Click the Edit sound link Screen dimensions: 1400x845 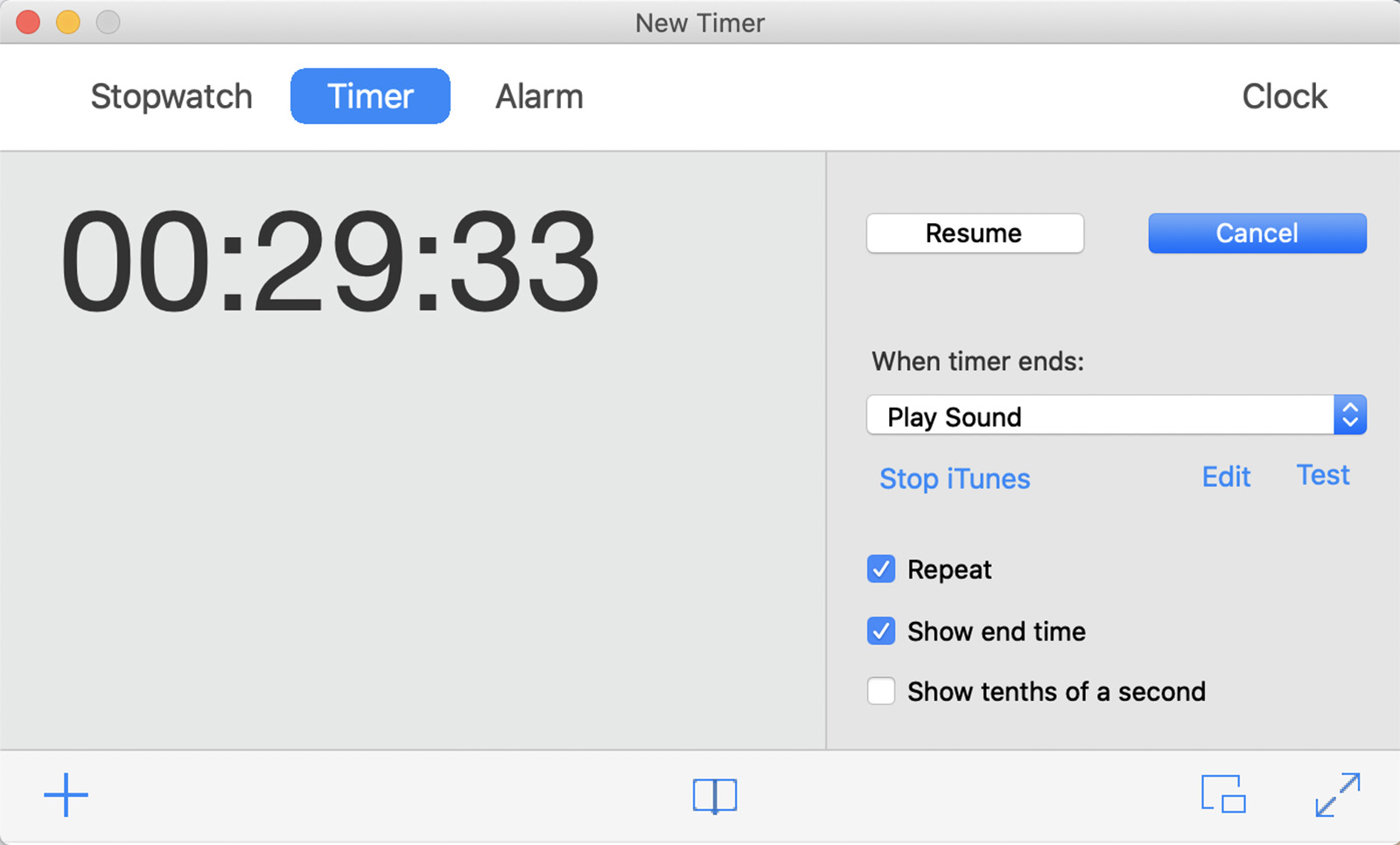(1226, 477)
